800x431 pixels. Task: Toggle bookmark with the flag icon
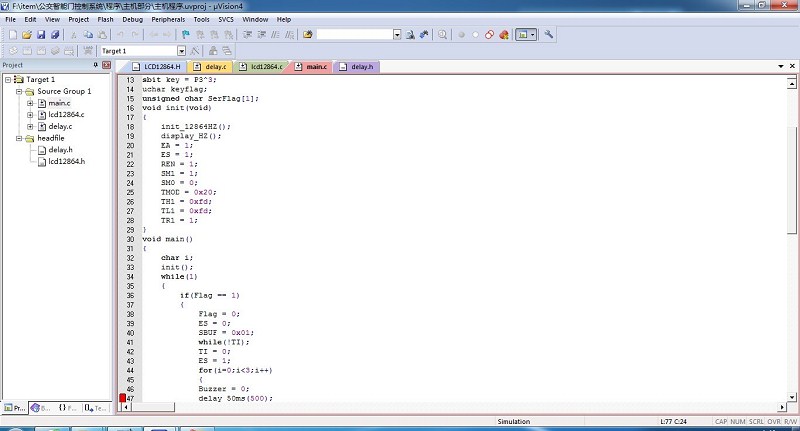186,34
